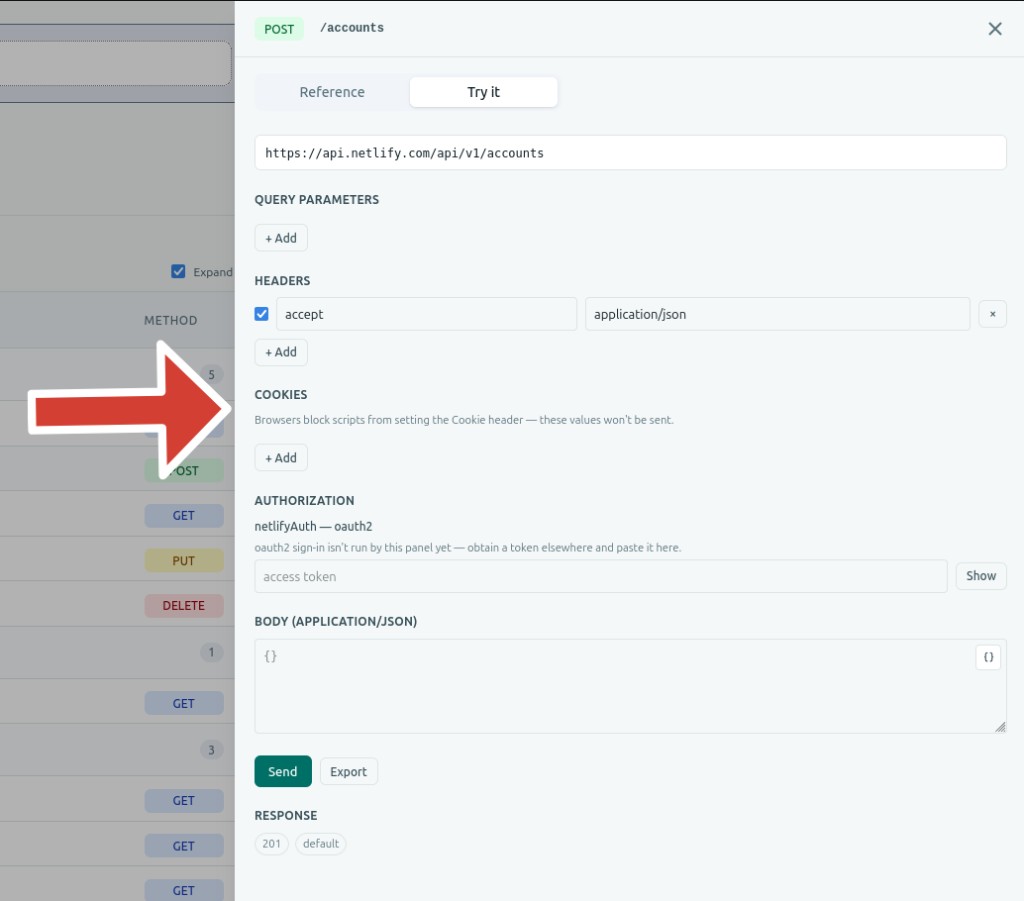Add a query parameter
The width and height of the screenshot is (1024, 901).
point(281,238)
